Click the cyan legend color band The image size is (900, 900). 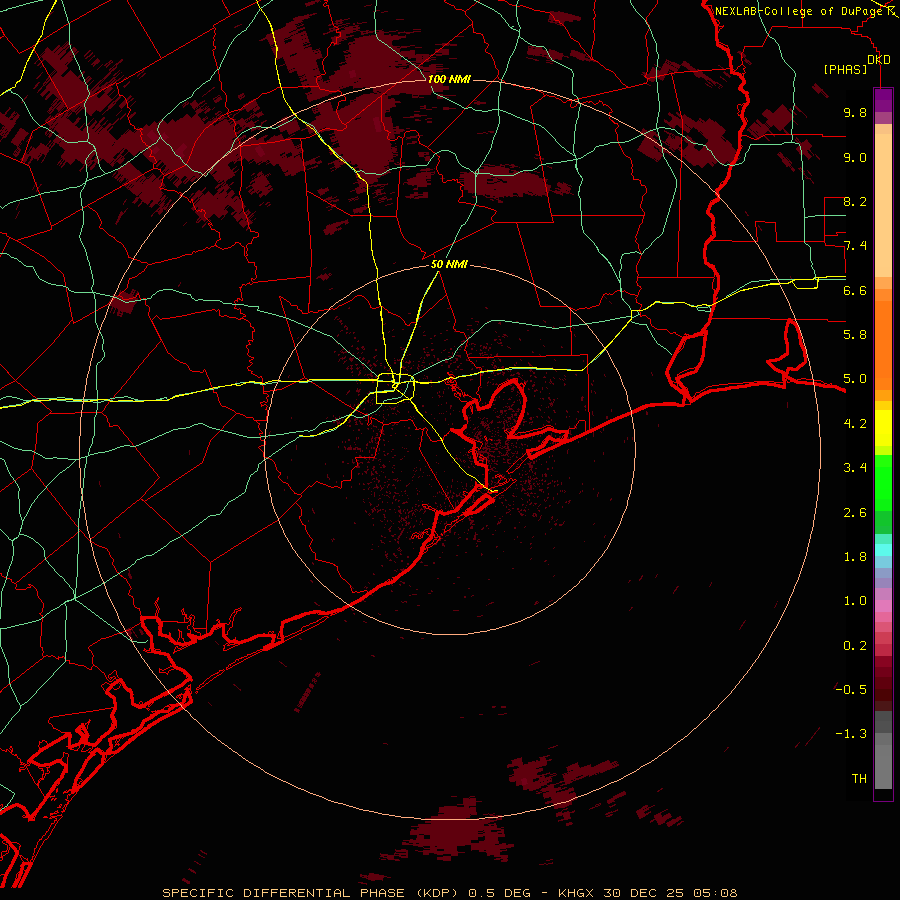883,549
